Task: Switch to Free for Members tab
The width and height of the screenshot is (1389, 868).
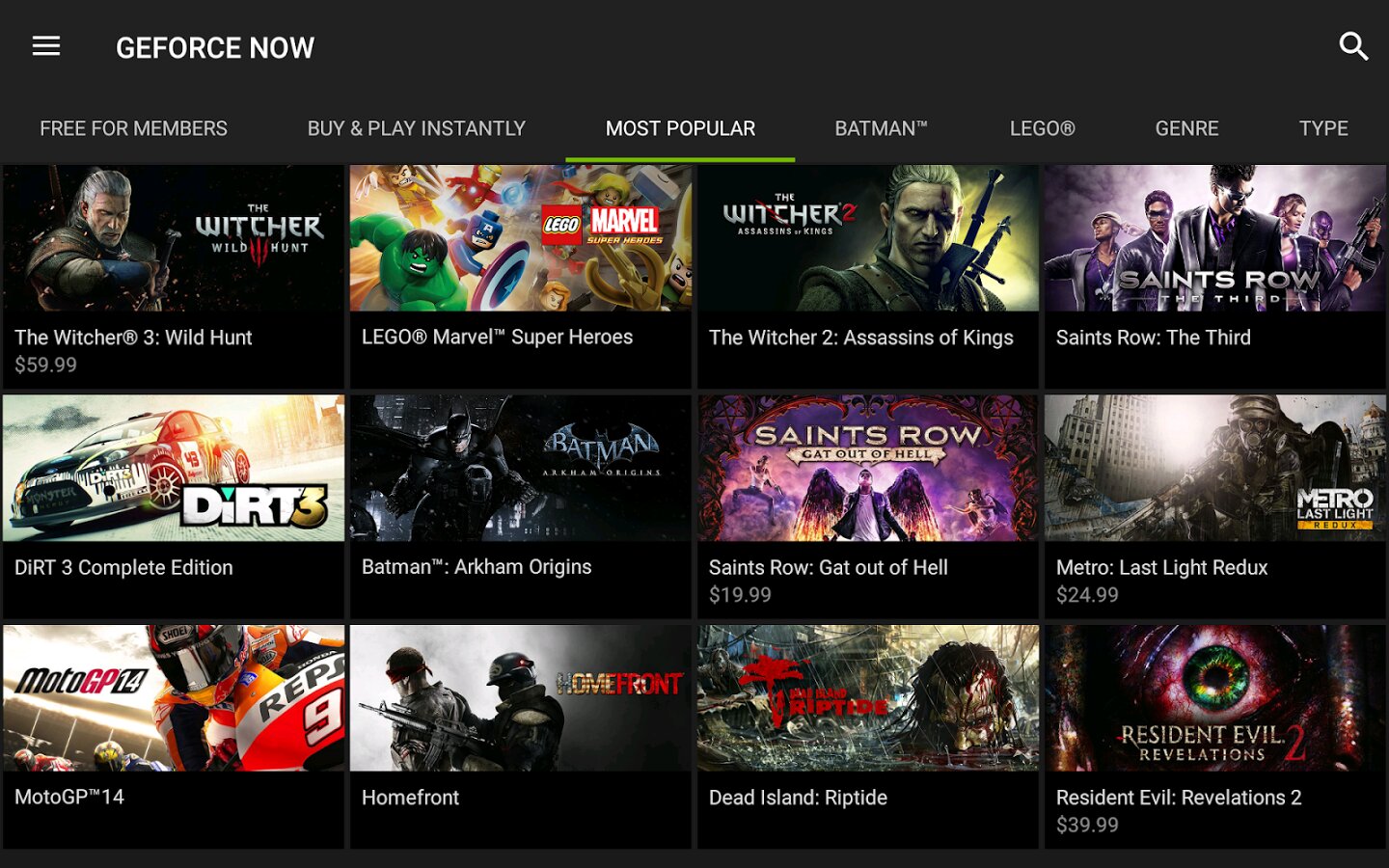Action: pos(133,128)
